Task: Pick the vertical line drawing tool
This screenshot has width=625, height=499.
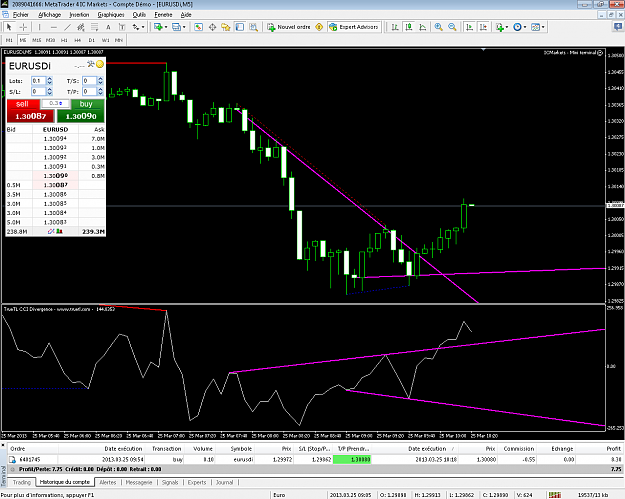Action: (39, 27)
